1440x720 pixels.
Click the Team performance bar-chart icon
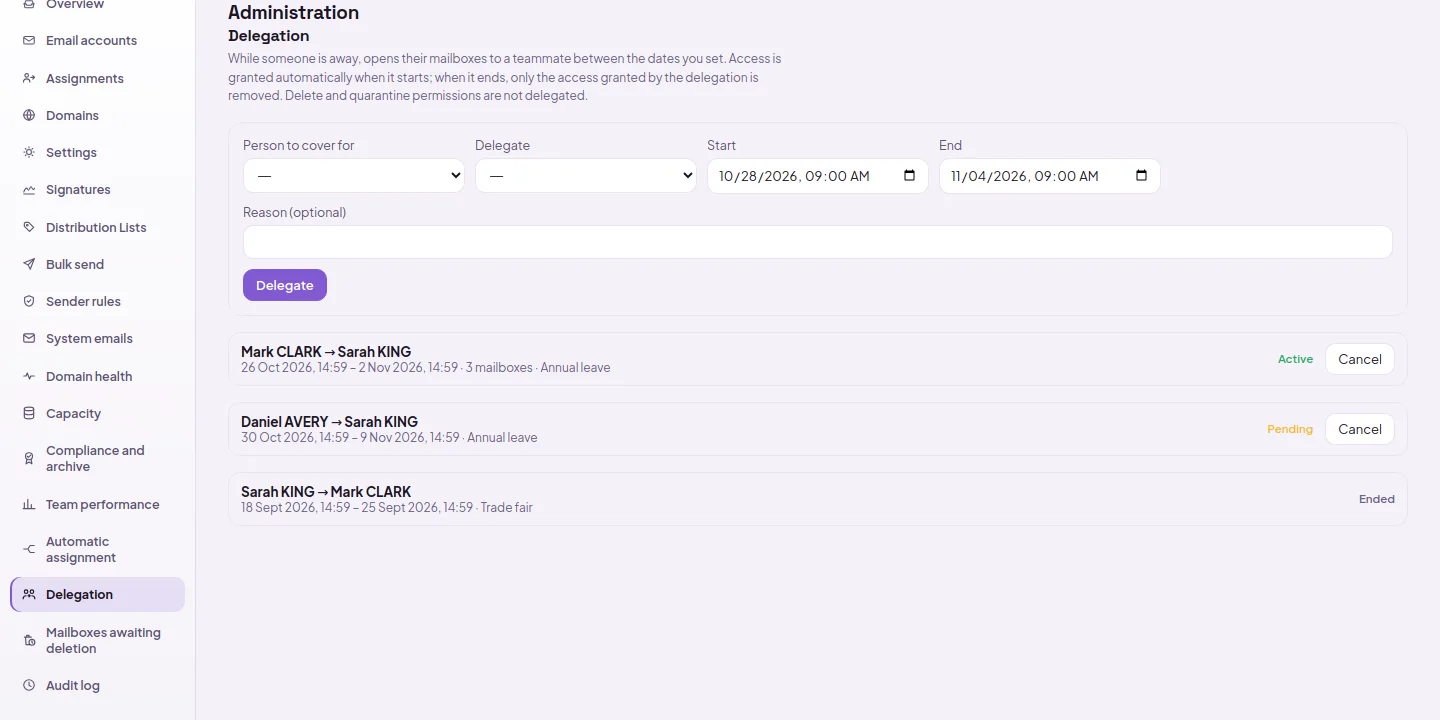point(29,505)
